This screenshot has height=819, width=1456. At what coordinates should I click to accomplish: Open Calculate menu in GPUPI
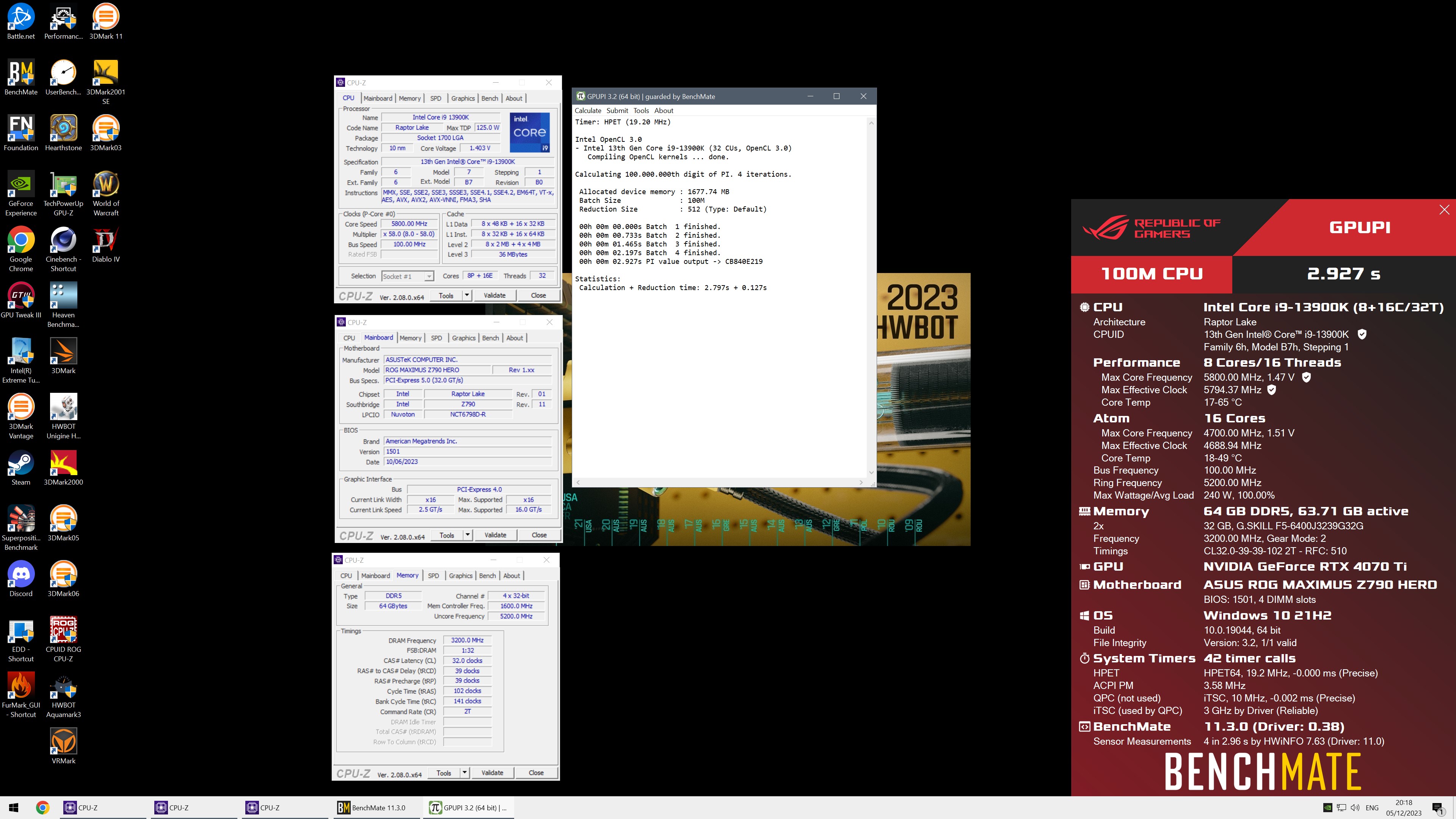pyautogui.click(x=588, y=111)
